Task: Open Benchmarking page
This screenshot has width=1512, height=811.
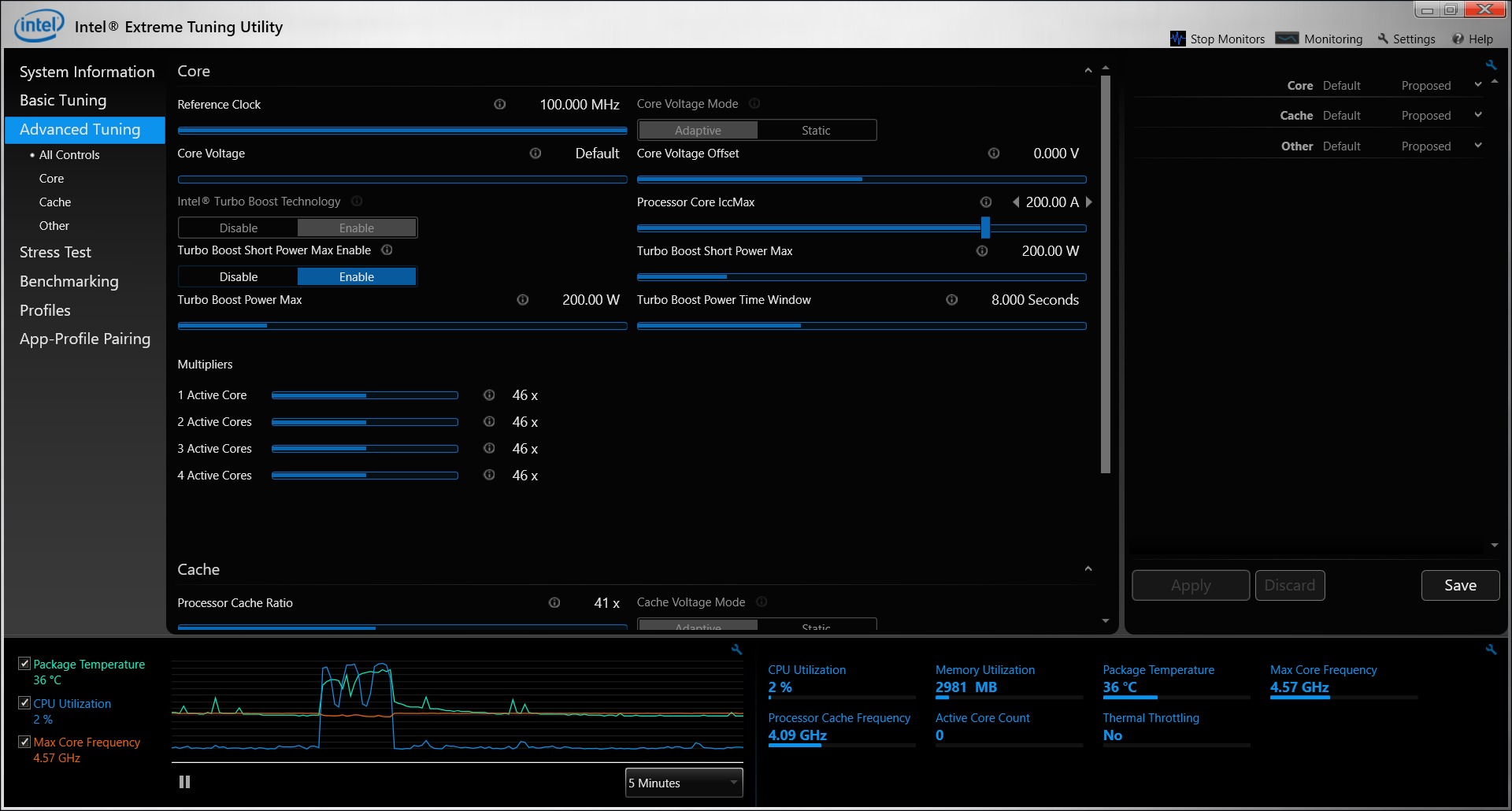Action: point(69,281)
